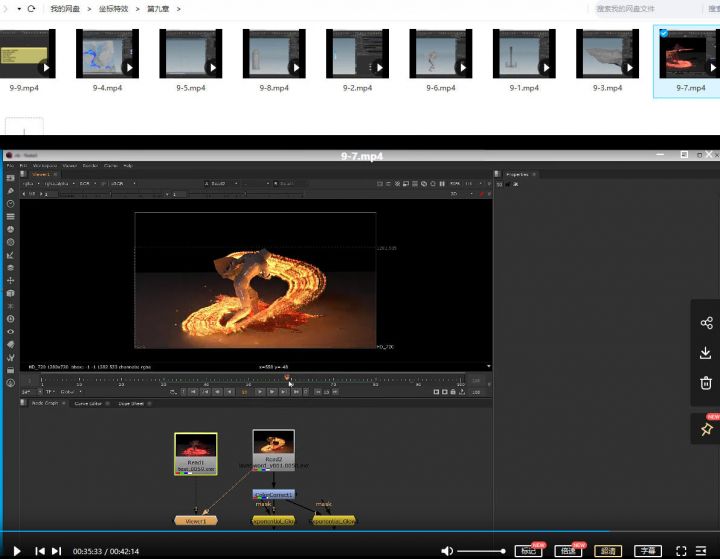Click the Nuke 3D nodes toolbar icon

11,293
